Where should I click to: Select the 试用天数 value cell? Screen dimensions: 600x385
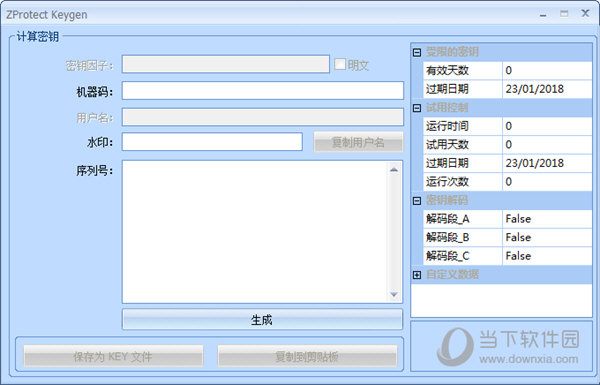tap(547, 145)
